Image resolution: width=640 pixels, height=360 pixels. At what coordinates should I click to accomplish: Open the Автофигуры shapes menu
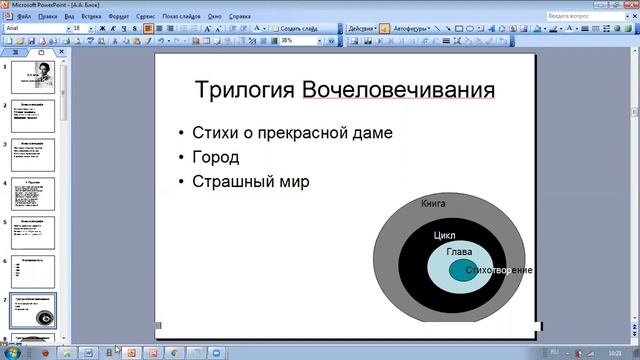pyautogui.click(x=412, y=29)
